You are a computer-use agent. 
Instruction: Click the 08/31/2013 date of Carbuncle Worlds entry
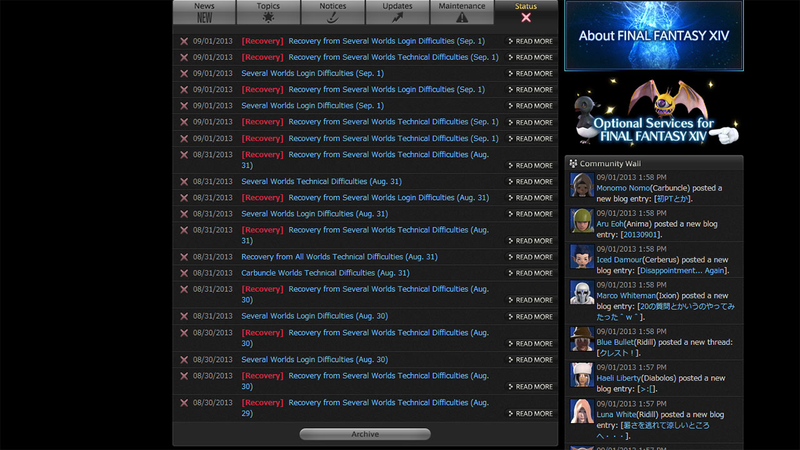(x=213, y=273)
